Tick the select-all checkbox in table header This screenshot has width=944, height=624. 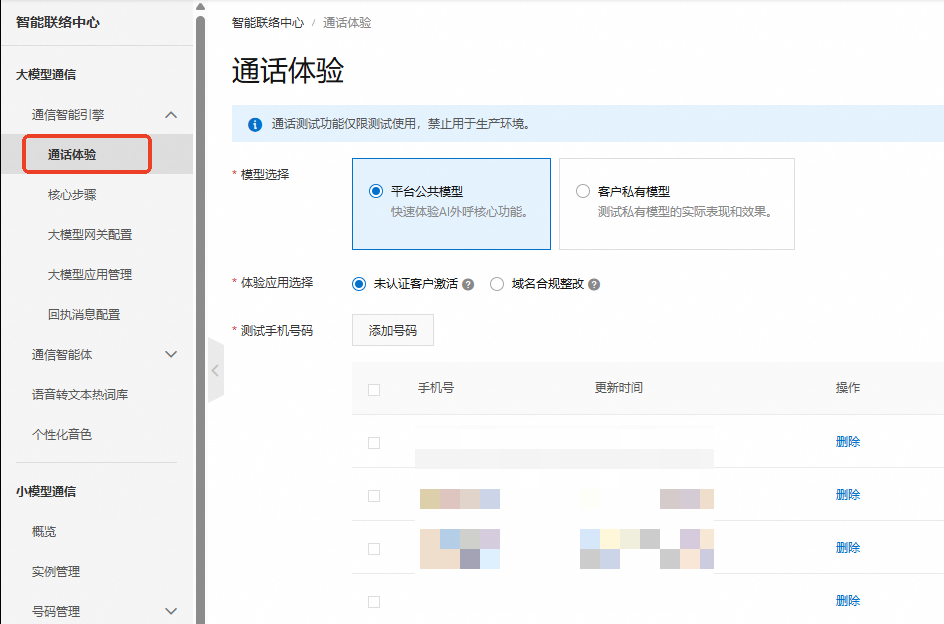click(374, 390)
